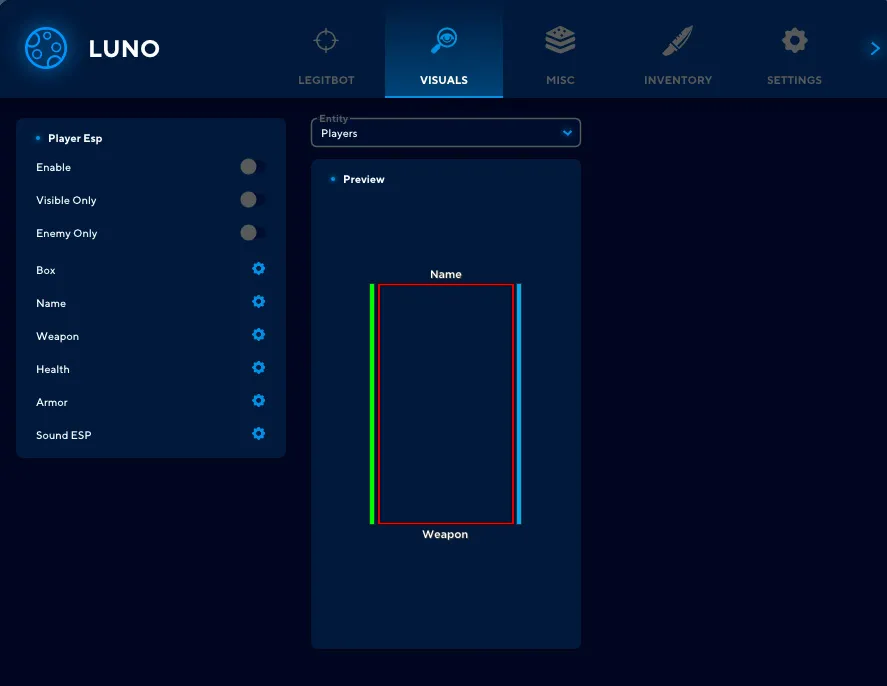Click the Sound ESP option label
Screen dimensions: 887x686
pyautogui.click(x=64, y=435)
